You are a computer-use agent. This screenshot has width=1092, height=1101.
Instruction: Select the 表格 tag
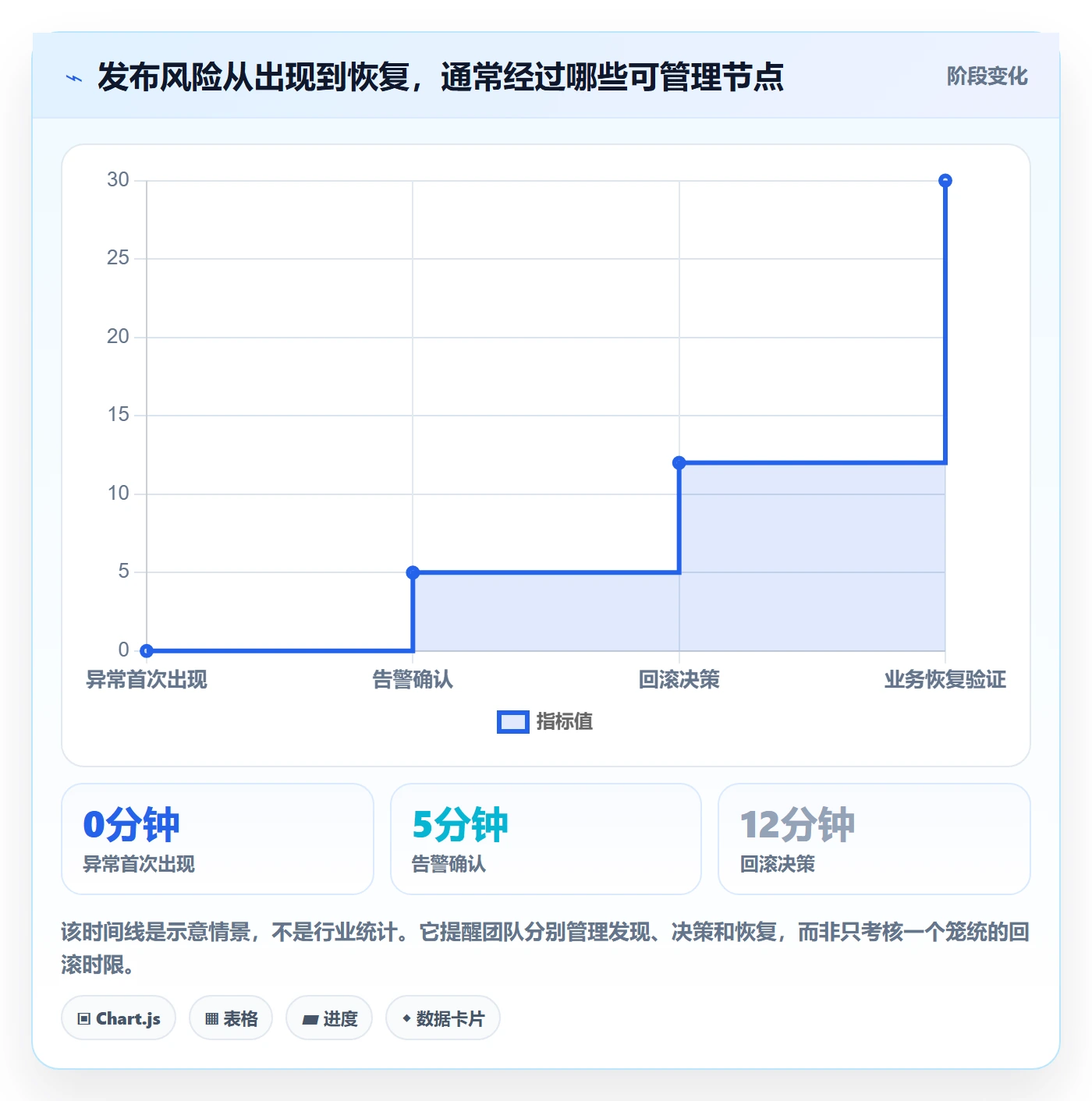coord(231,1018)
